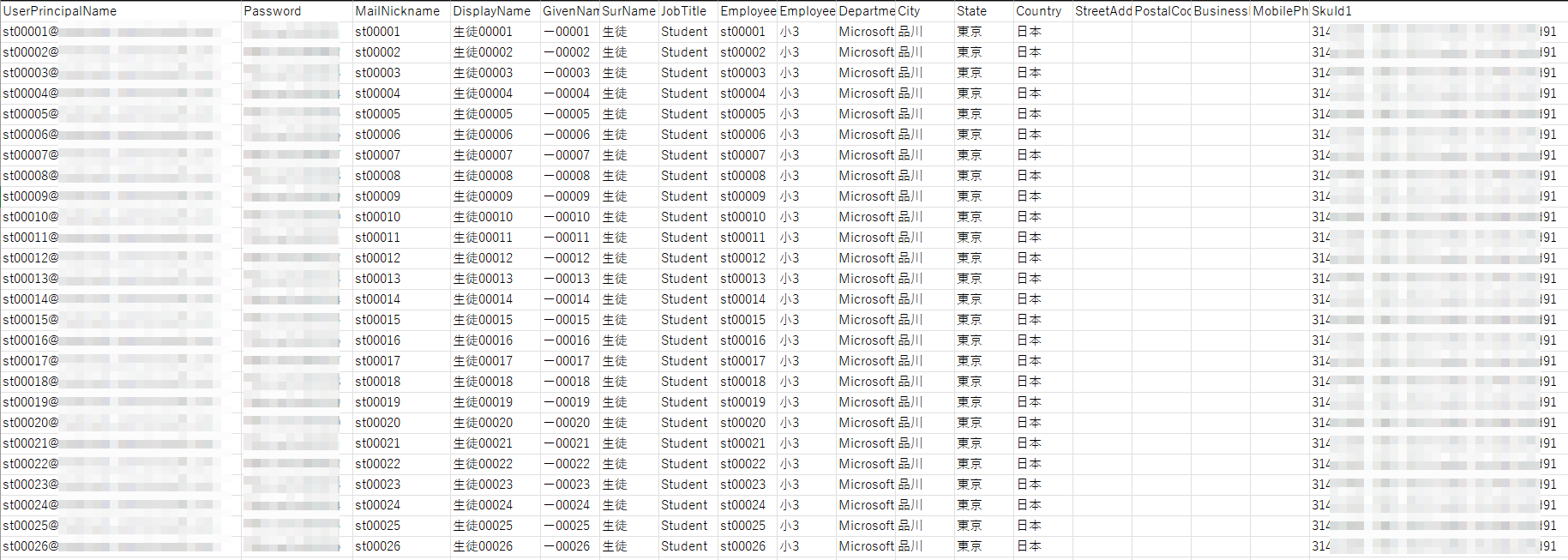Screen dimensions: 1568x560
Task: Select MailNickname cell st00026
Action: point(401,546)
